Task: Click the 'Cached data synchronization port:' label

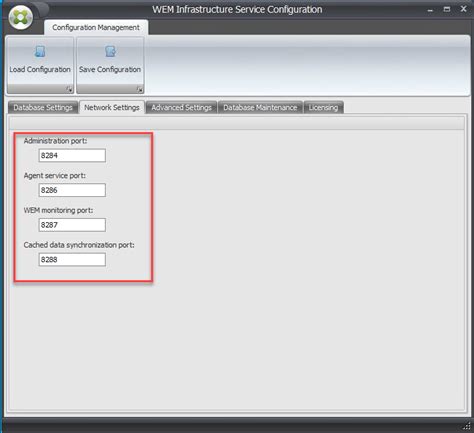Action: (x=79, y=245)
